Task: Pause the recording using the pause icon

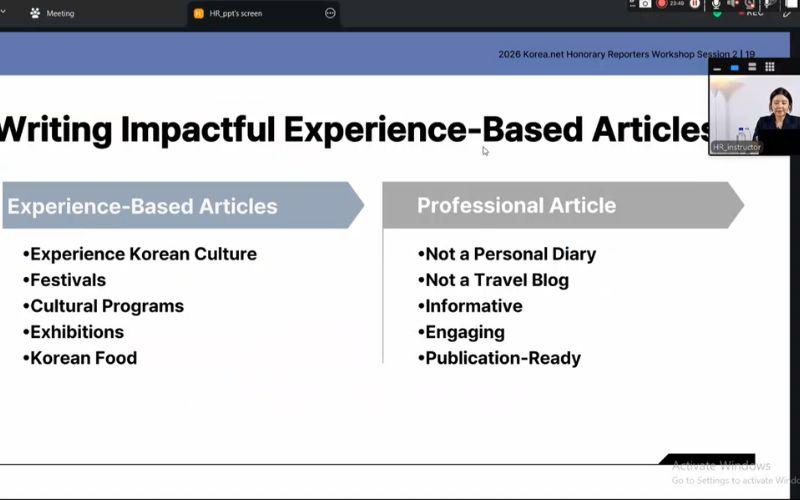Action: (695, 4)
